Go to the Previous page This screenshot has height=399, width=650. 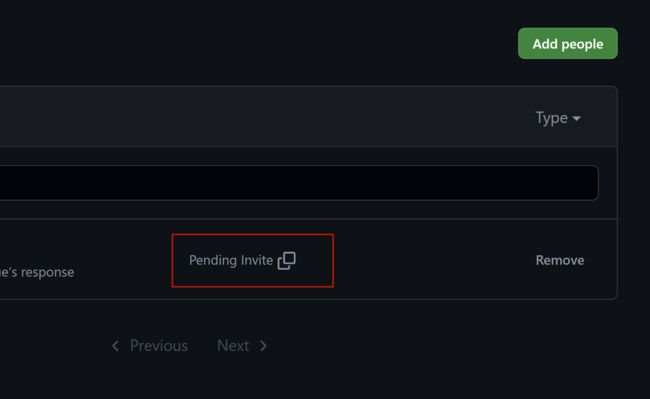coord(150,346)
